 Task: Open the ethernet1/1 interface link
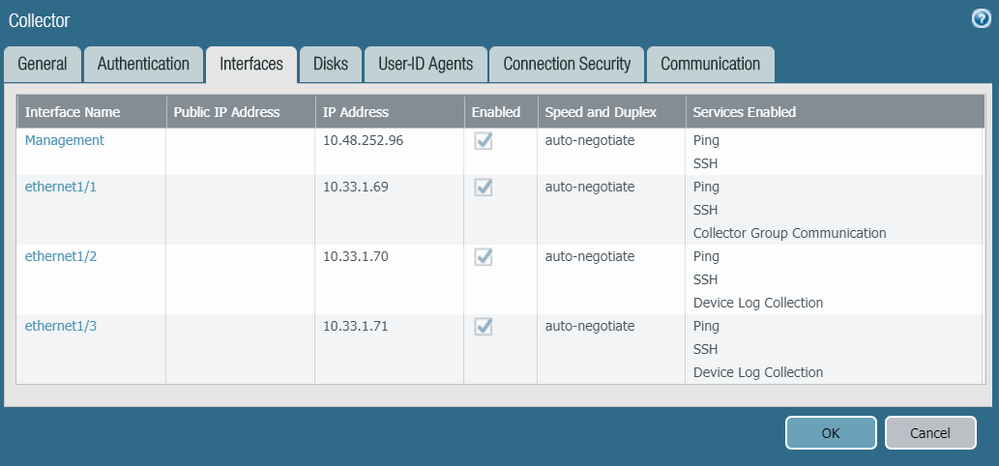(x=61, y=187)
